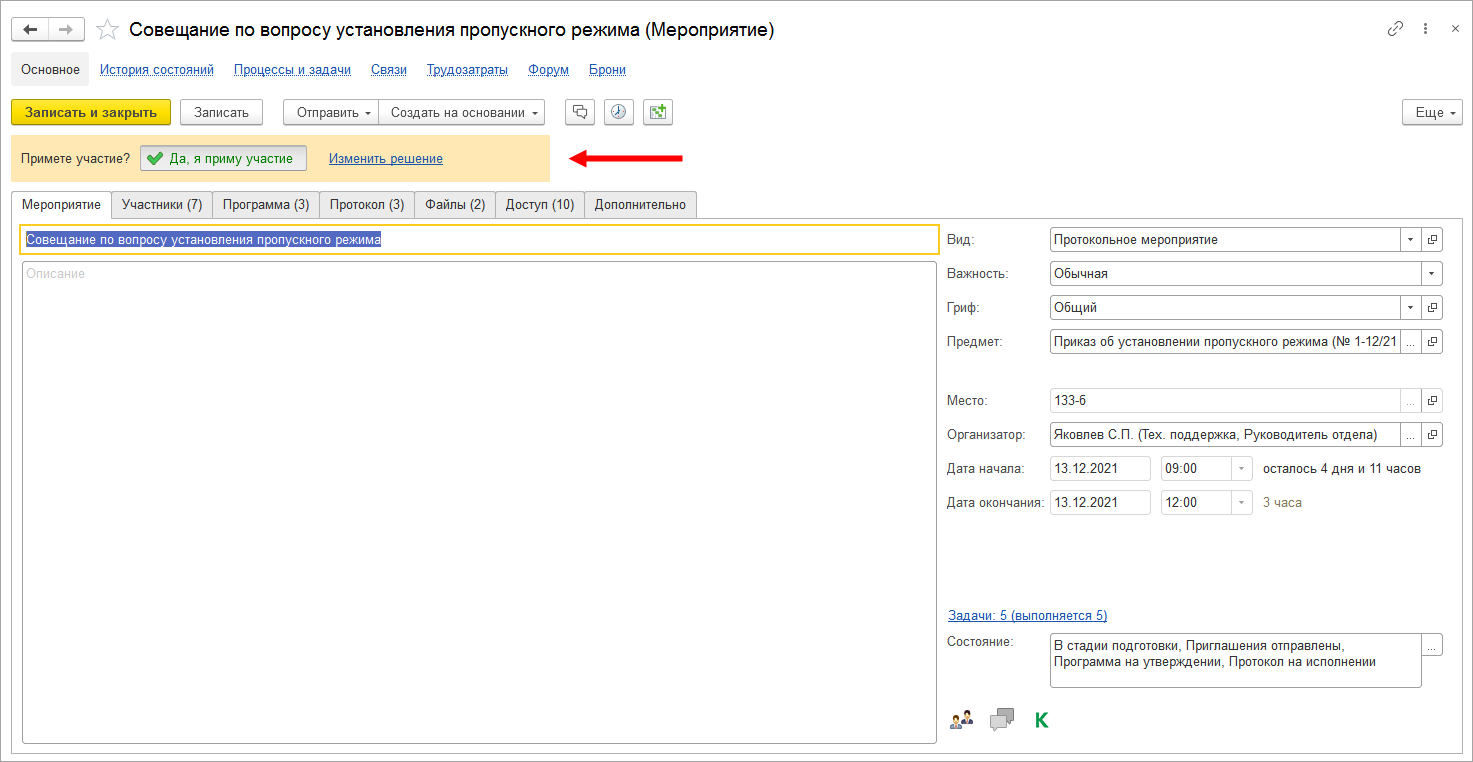Expand the Гриф dropdown list
Viewport: 1473px width, 762px height.
(1410, 308)
